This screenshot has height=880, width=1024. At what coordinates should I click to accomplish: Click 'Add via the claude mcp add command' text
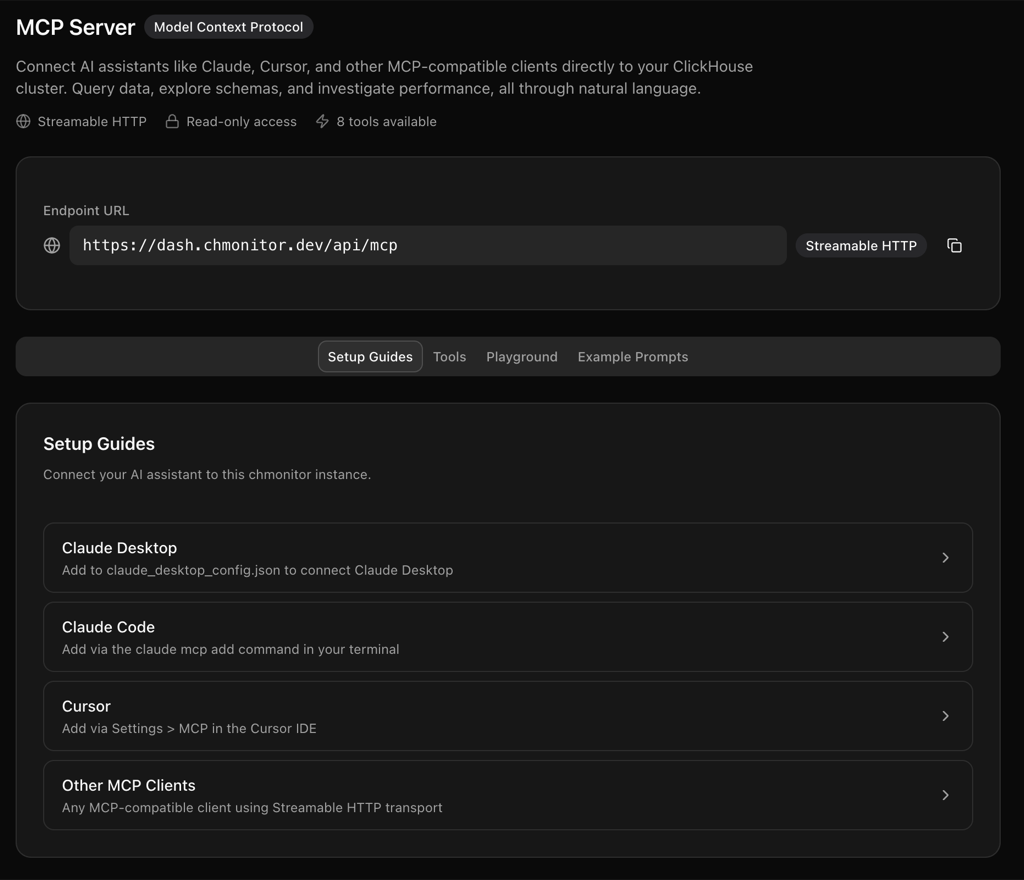[x=231, y=649]
